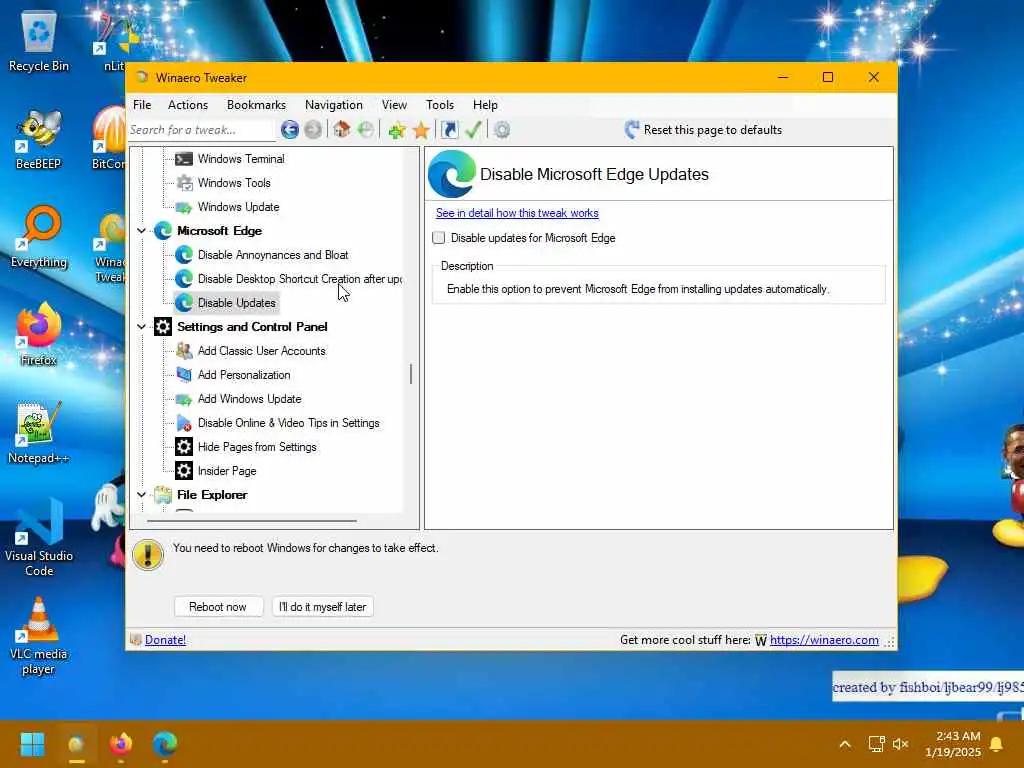1024x768 pixels.
Task: Open the Navigation menu
Action: pyautogui.click(x=333, y=104)
